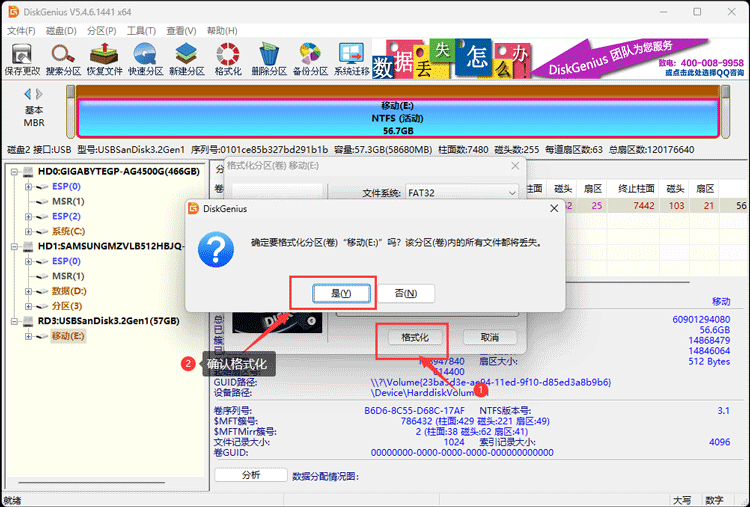Click the GUID路径 volume path value

point(491,382)
